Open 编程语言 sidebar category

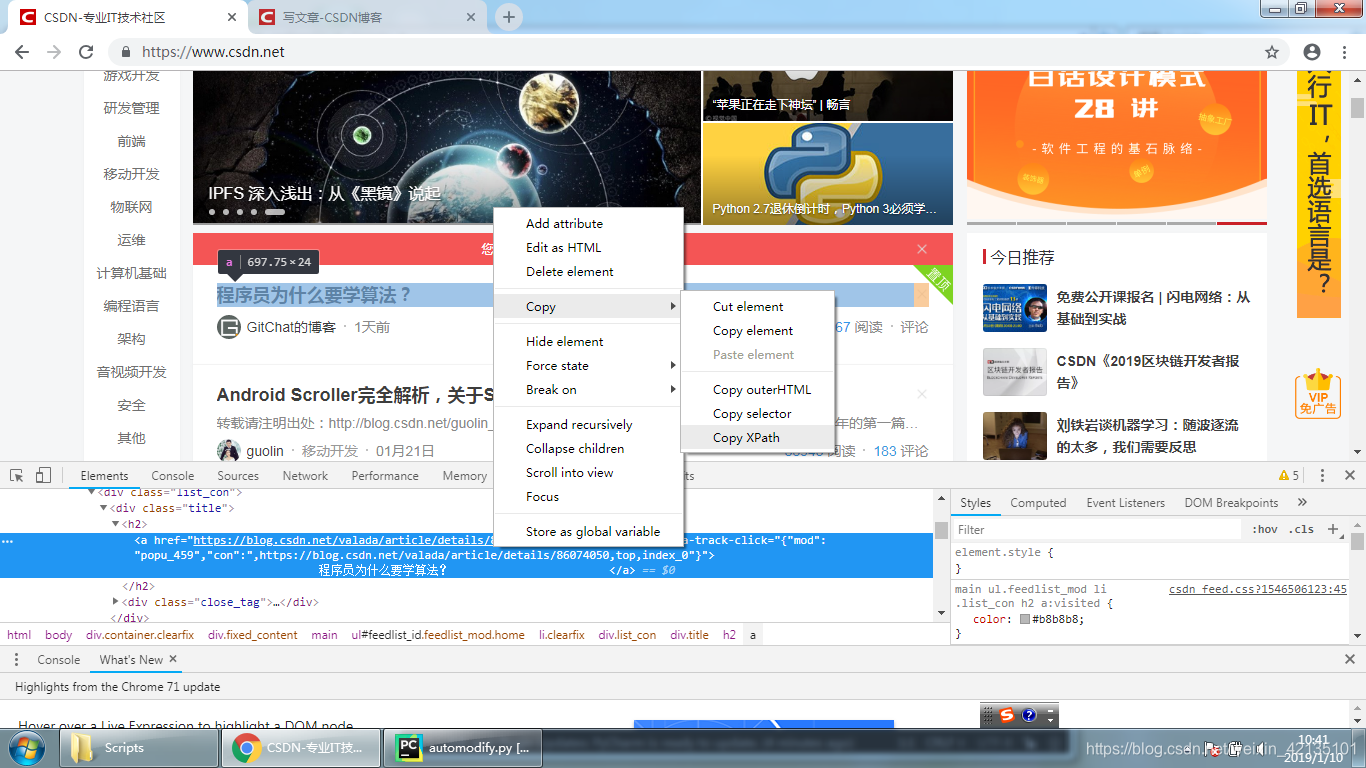[131, 306]
